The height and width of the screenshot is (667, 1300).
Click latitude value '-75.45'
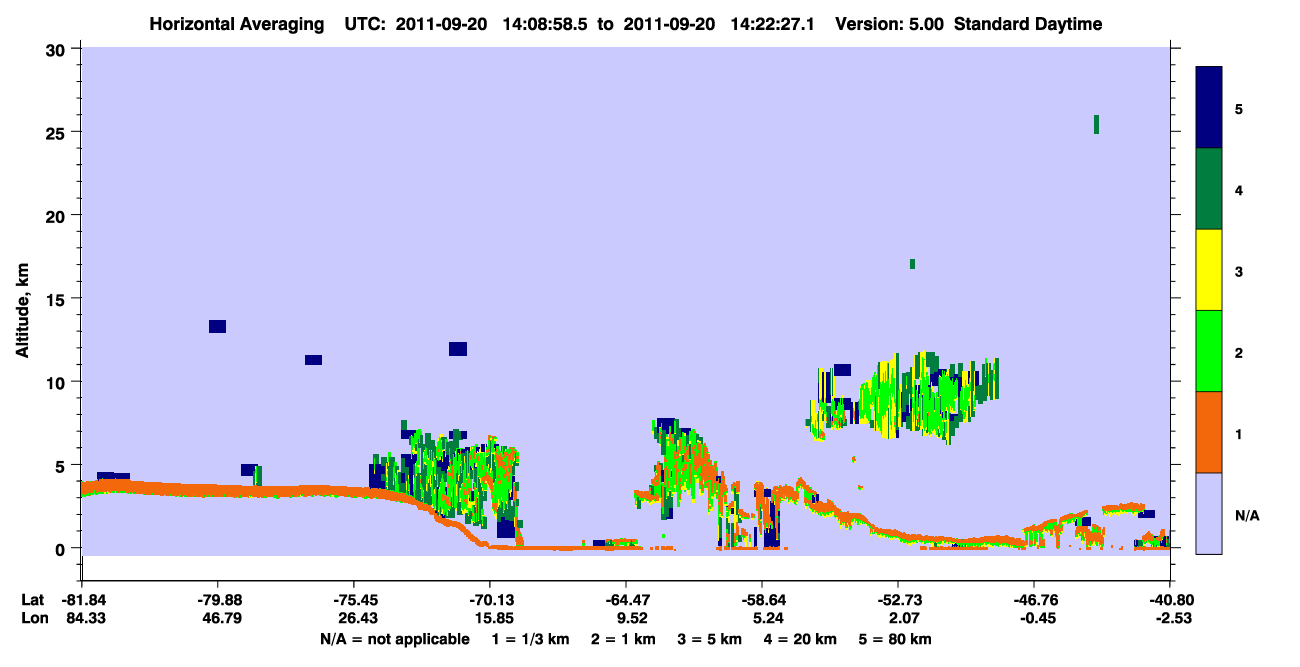pyautogui.click(x=354, y=600)
